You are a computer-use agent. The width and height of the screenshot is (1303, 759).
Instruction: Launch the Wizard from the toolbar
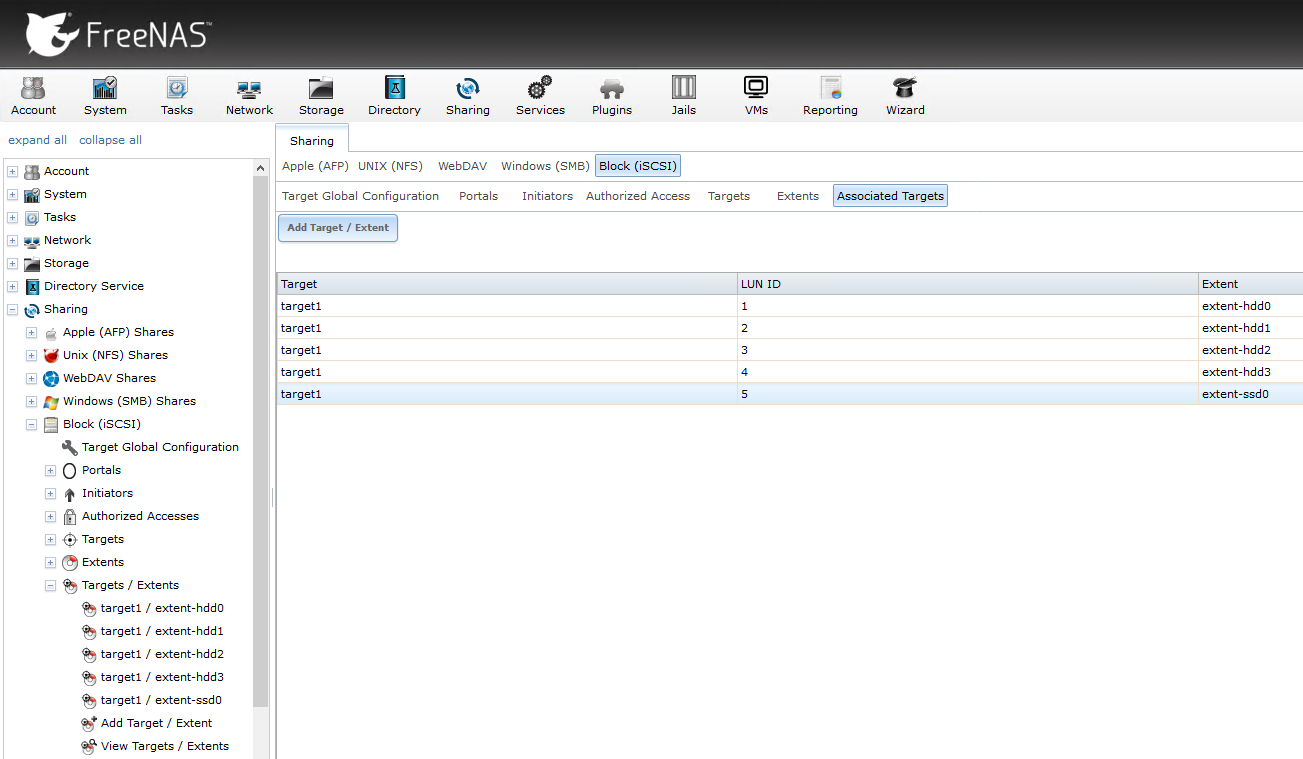click(x=904, y=95)
